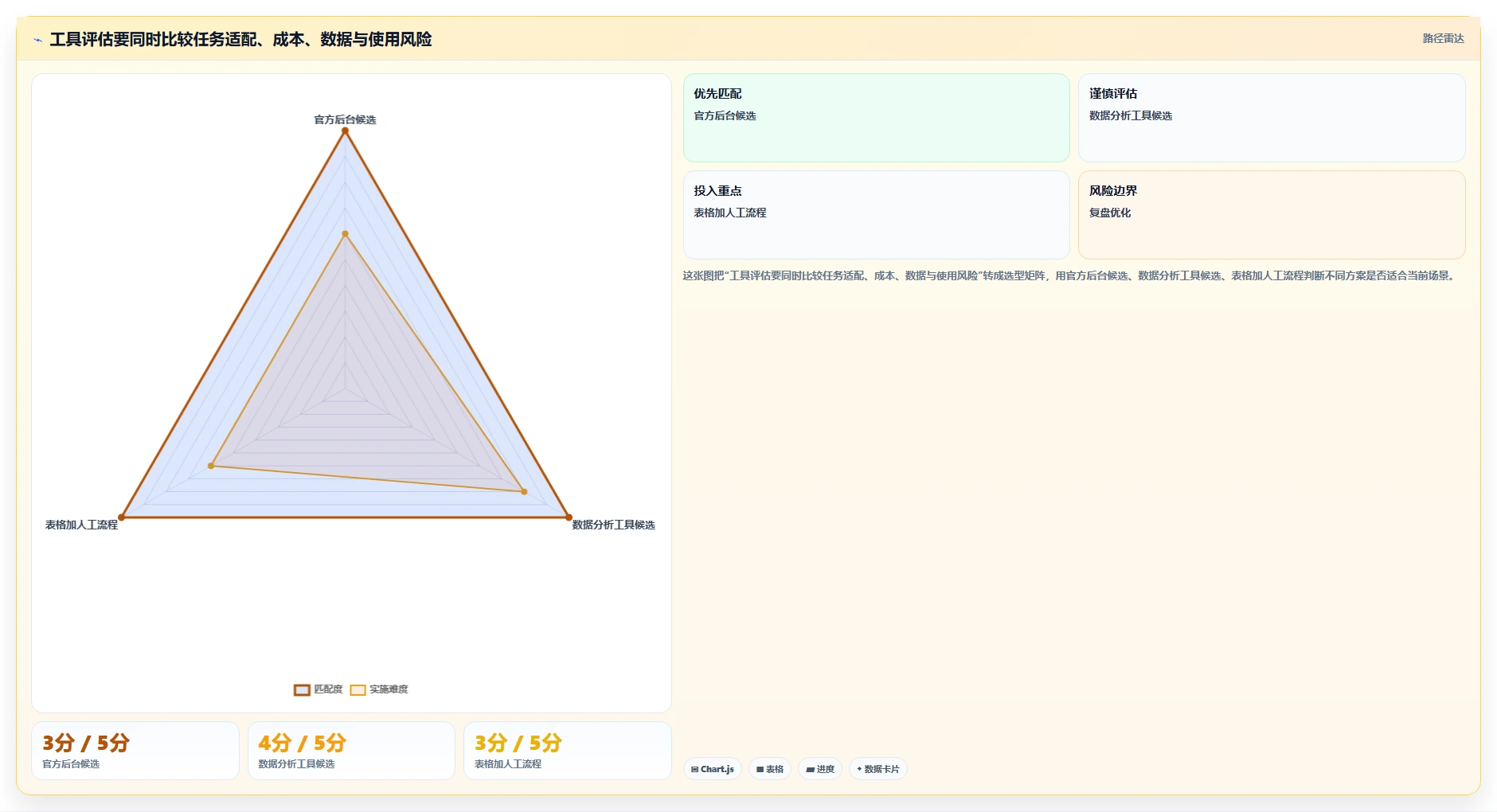Open the 优先匹配 card
The image size is (1497, 812).
tap(876, 118)
